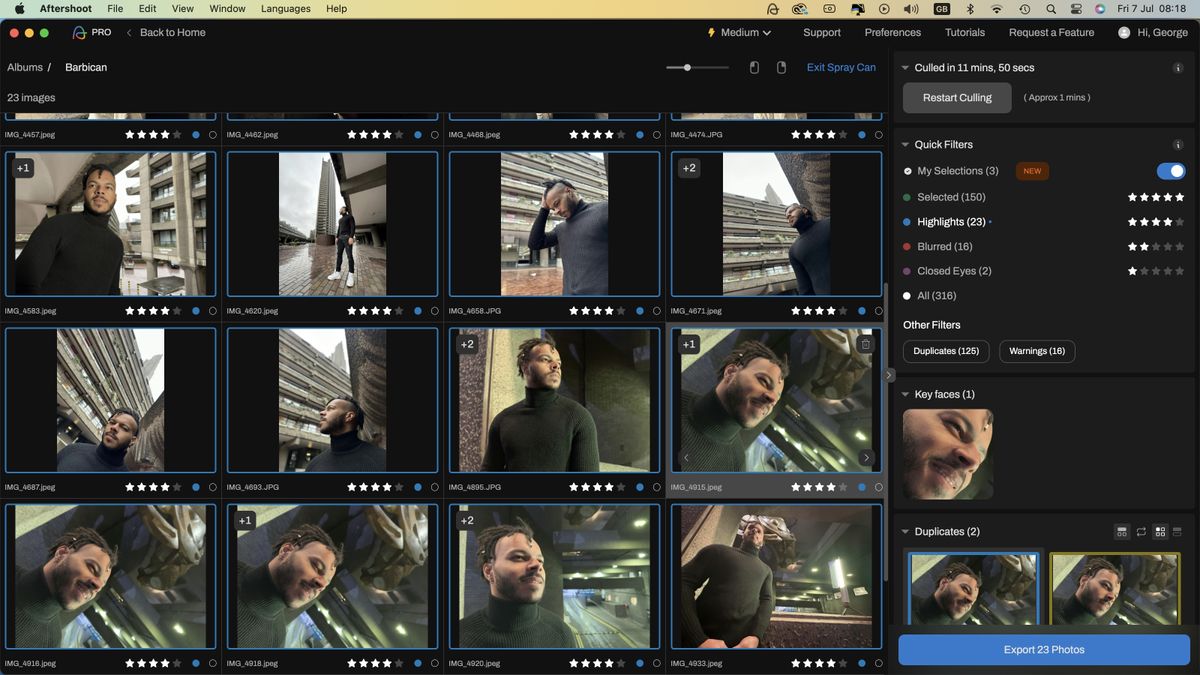Select the left-click mouse spray tool icon

(x=752, y=67)
